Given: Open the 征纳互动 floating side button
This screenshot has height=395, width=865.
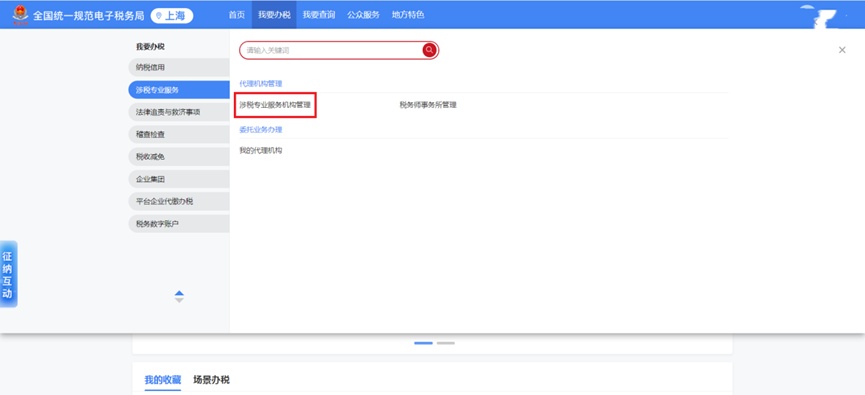Looking at the screenshot, I should [8, 274].
